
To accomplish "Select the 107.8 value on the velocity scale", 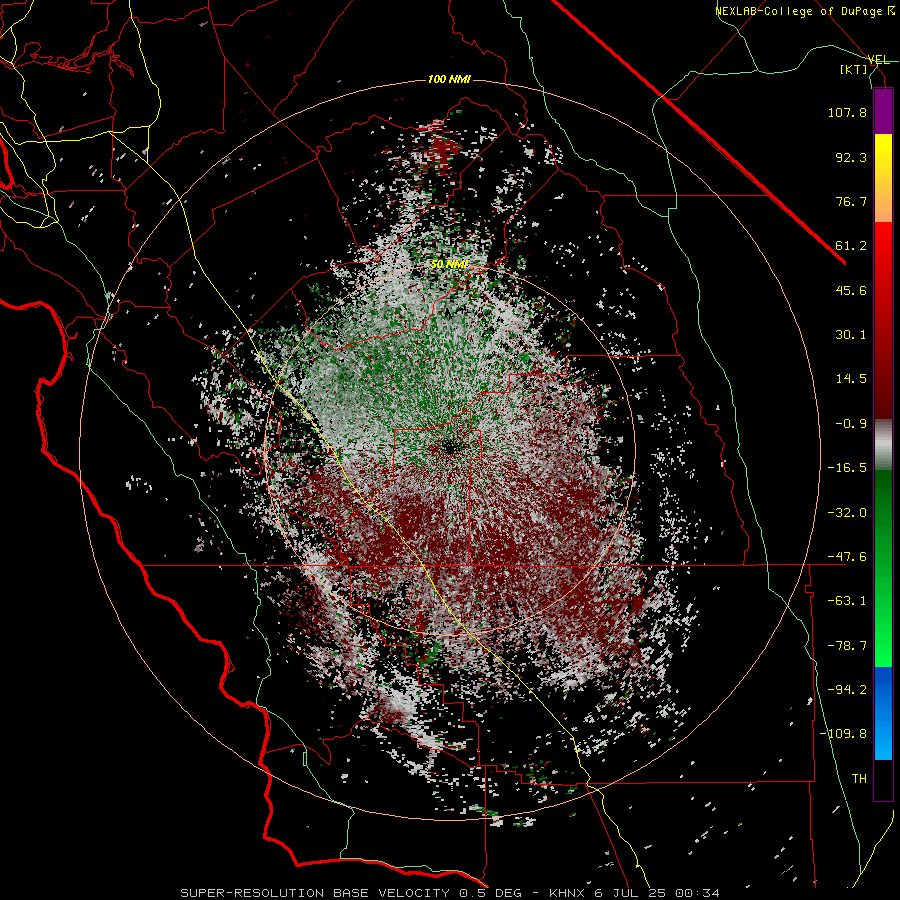I will coord(847,112).
